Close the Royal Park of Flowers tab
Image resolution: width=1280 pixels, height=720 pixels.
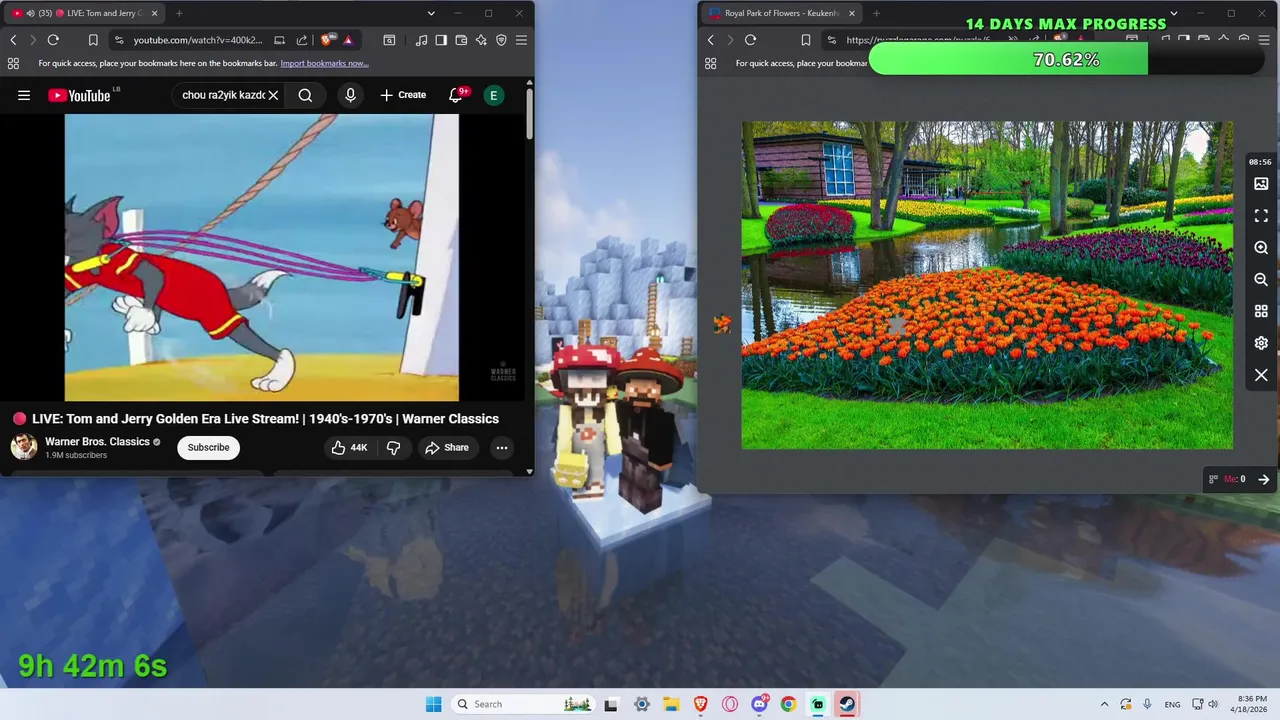pyautogui.click(x=852, y=13)
